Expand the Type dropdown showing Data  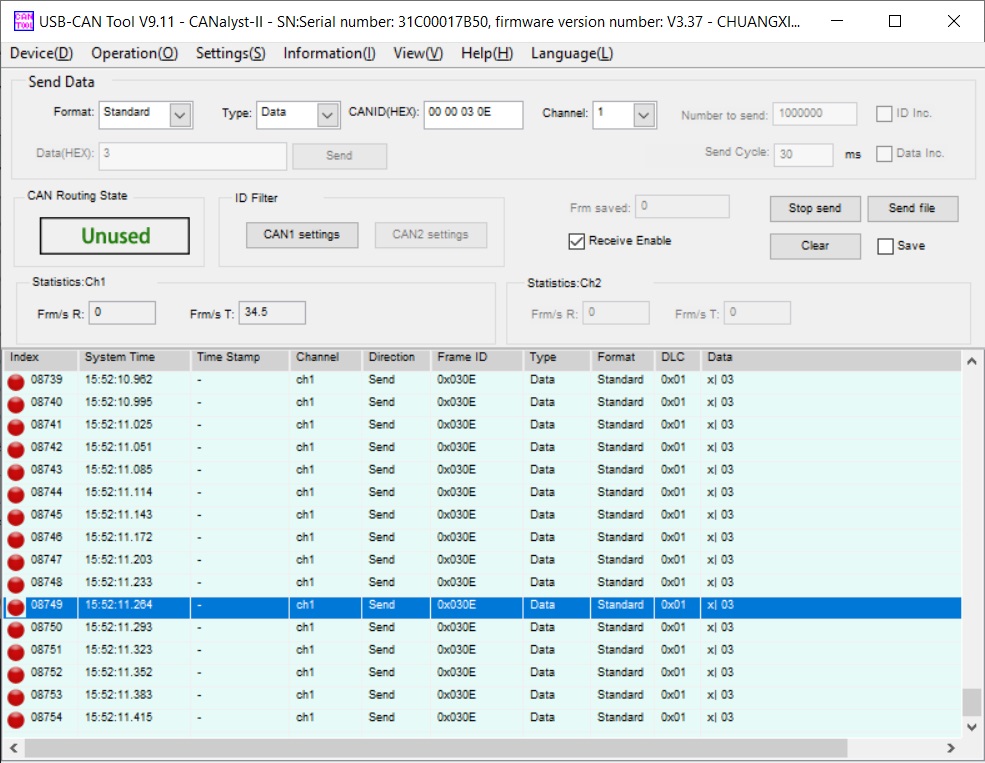pyautogui.click(x=328, y=115)
